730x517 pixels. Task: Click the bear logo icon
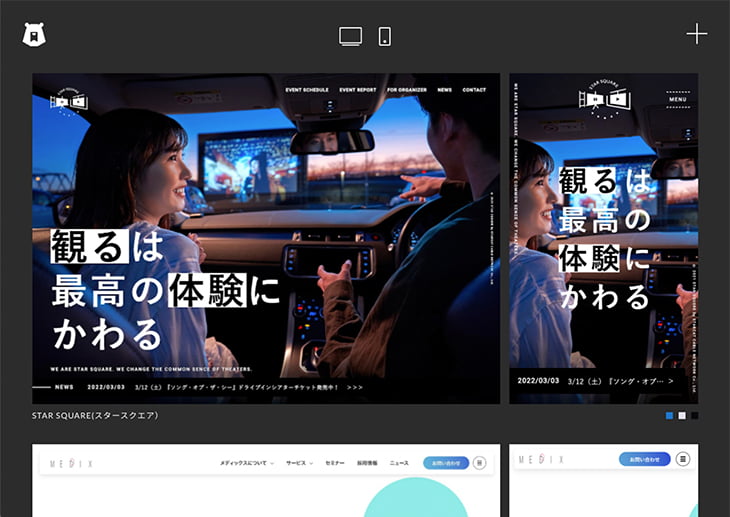tap(35, 35)
